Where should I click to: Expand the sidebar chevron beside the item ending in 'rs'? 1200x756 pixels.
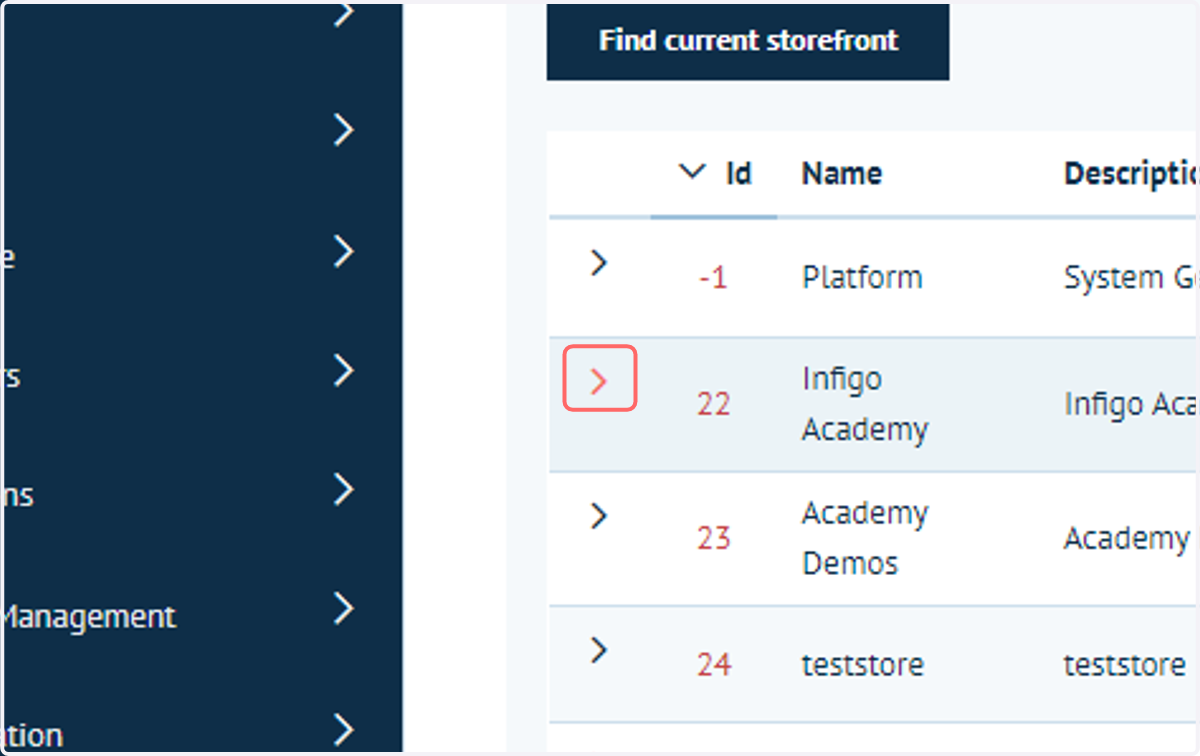tap(344, 371)
